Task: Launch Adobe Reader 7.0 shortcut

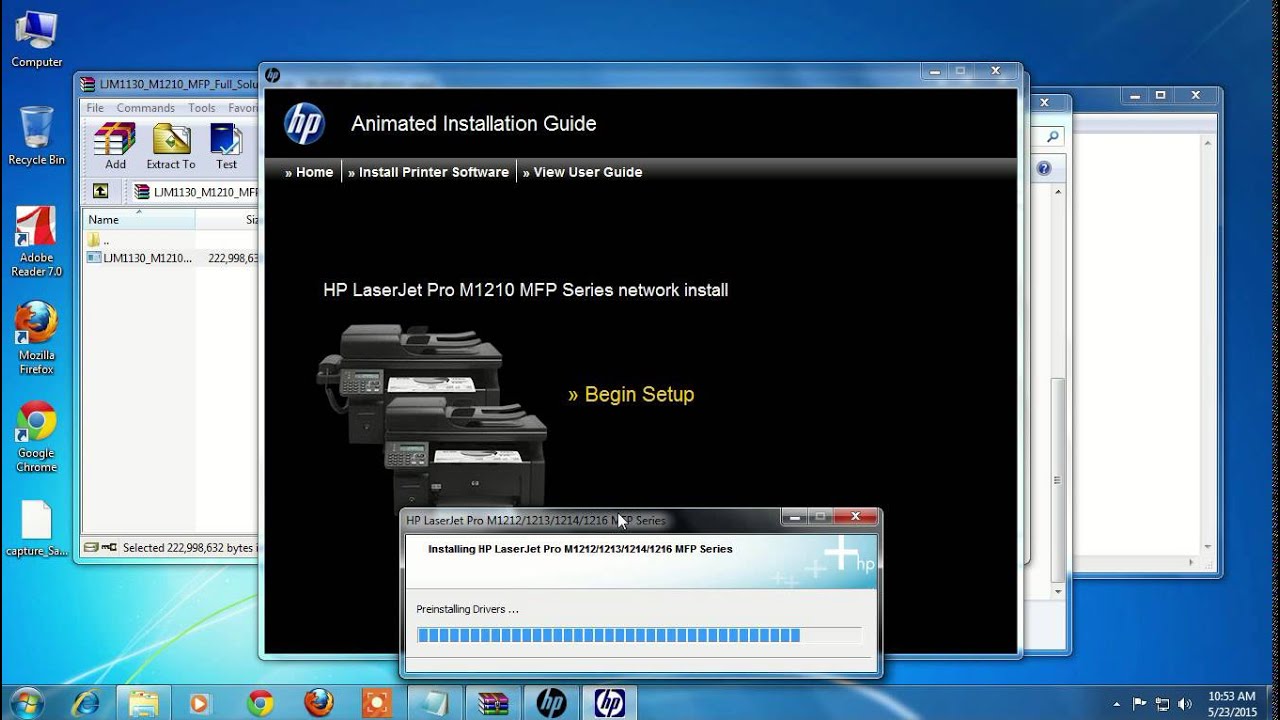Action: point(37,241)
